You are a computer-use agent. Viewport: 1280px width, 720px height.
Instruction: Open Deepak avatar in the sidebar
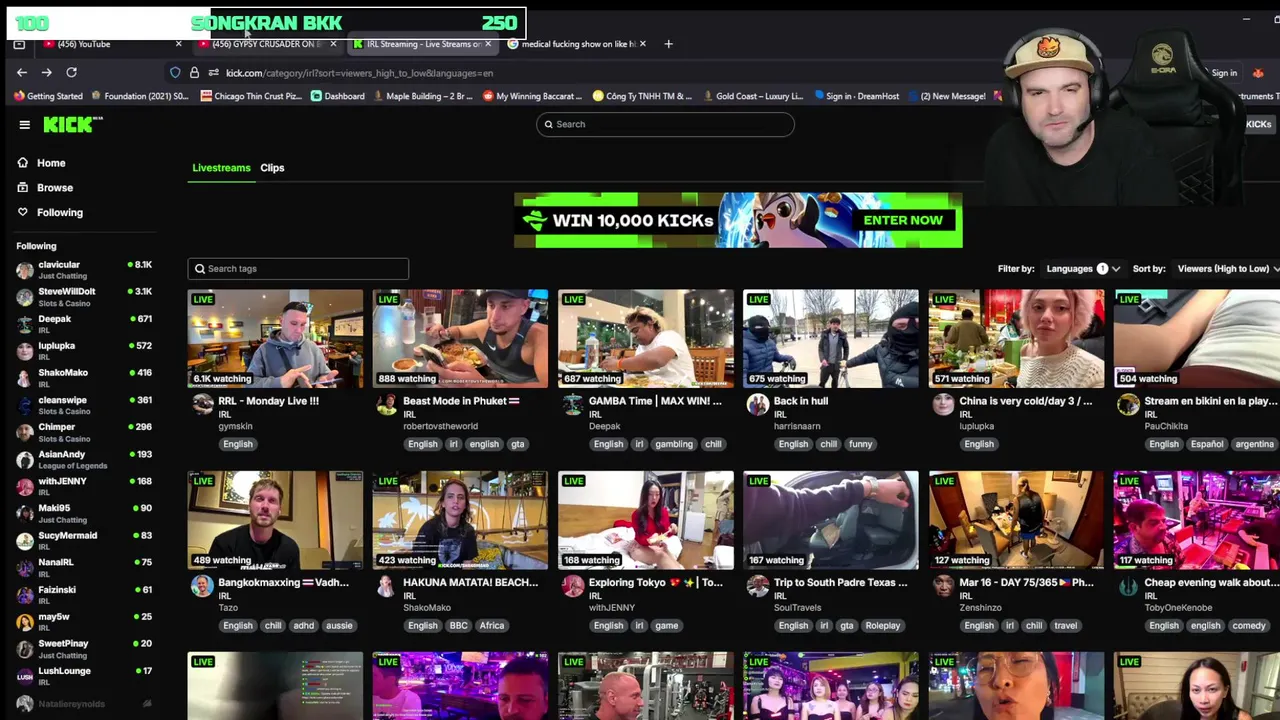pyautogui.click(x=24, y=324)
